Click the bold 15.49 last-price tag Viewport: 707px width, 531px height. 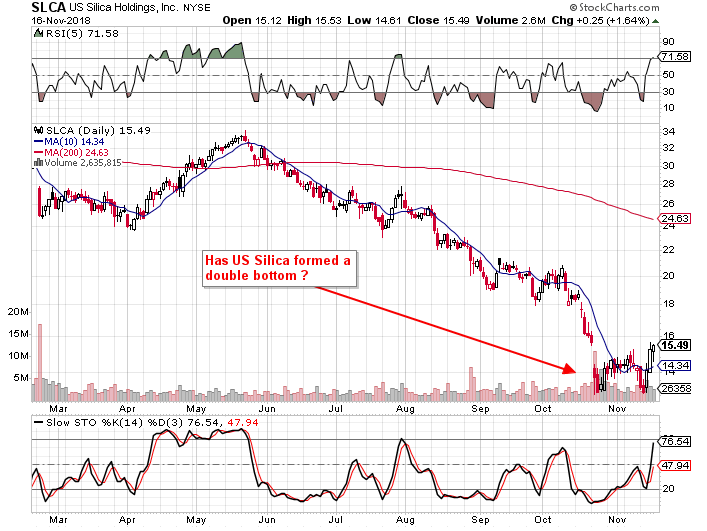pos(675,346)
